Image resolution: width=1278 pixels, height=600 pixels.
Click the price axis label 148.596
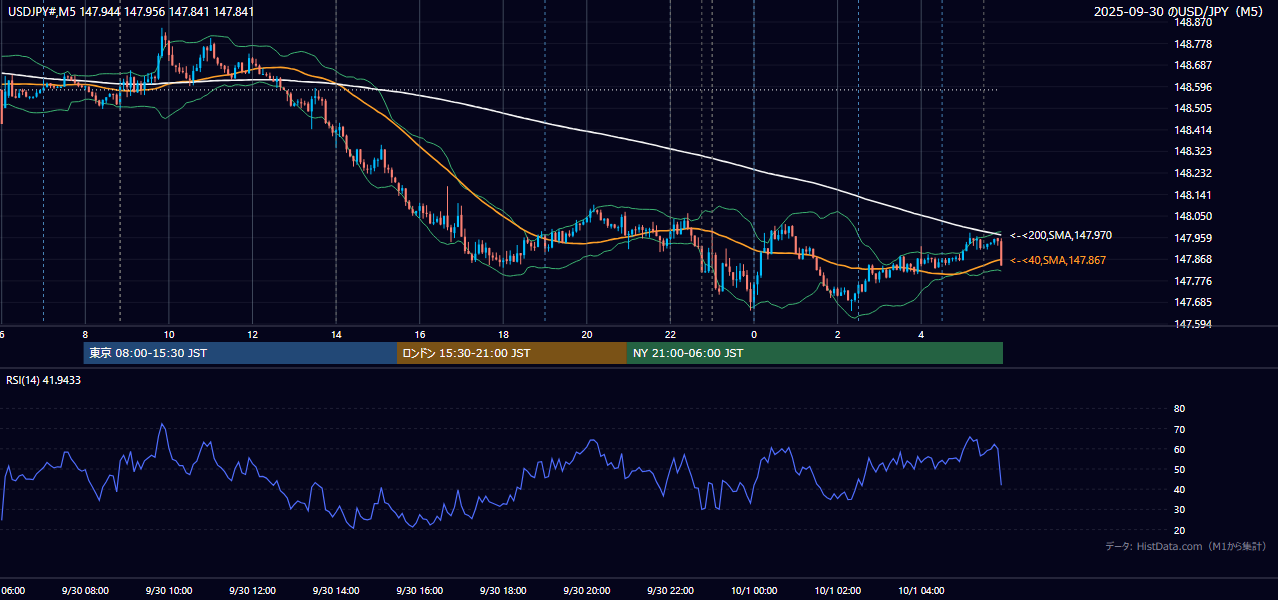(x=1194, y=87)
